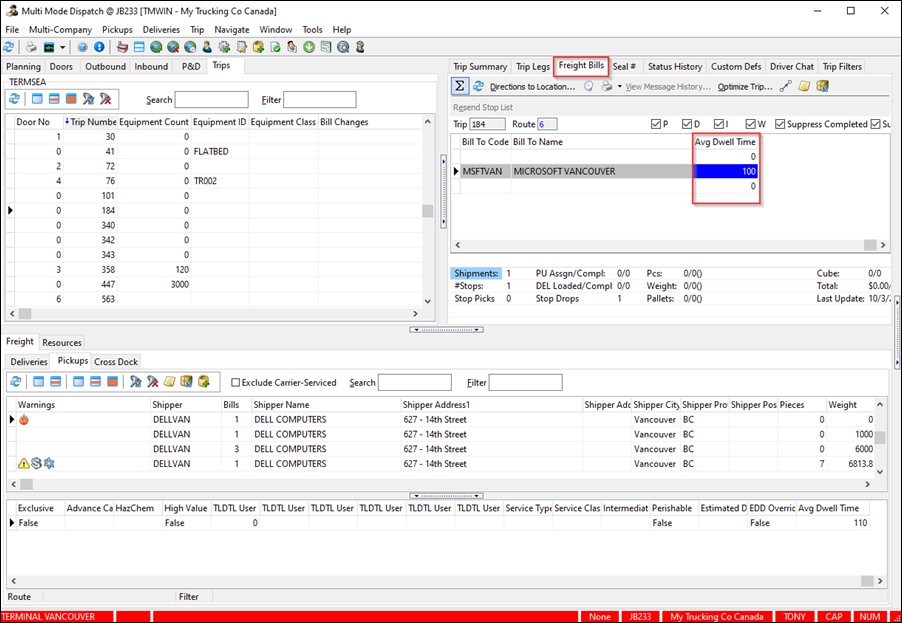Click the clock icon beside Directions to Location
Screen dimensions: 902x623
pyautogui.click(x=589, y=86)
